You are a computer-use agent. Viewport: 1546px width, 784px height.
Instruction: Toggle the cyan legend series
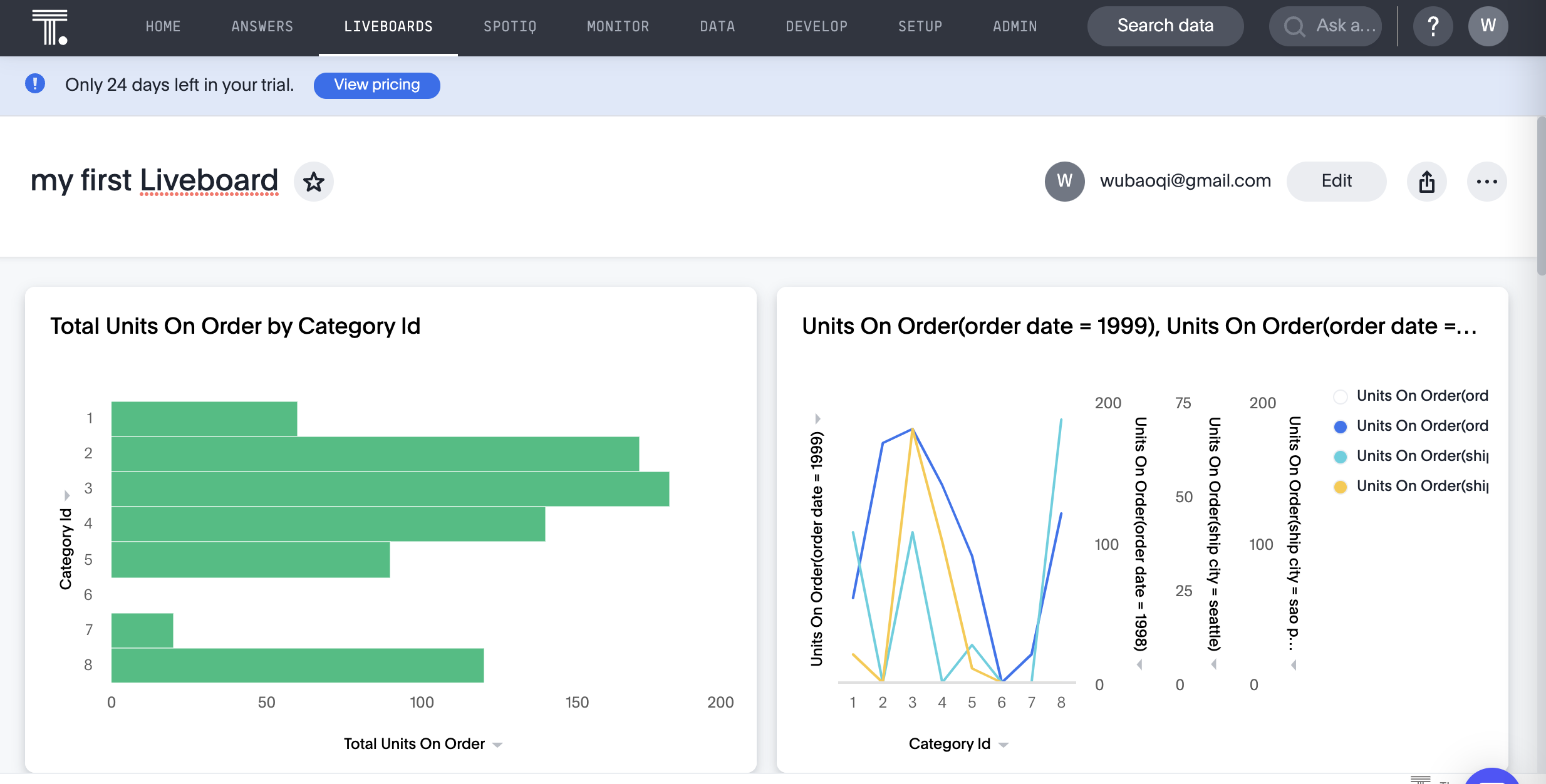[x=1411, y=456]
